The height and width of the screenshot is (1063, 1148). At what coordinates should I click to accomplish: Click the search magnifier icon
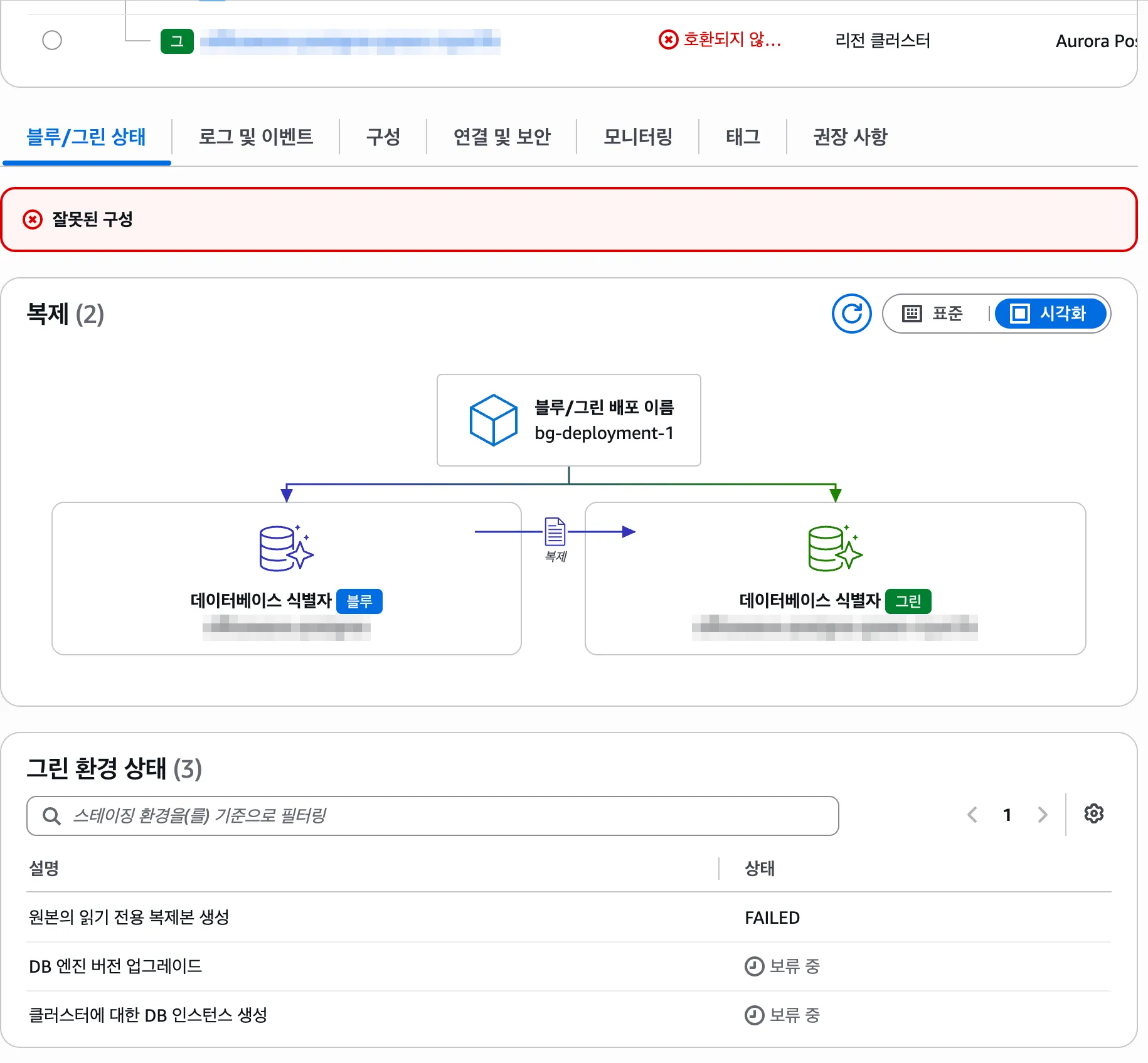51,816
